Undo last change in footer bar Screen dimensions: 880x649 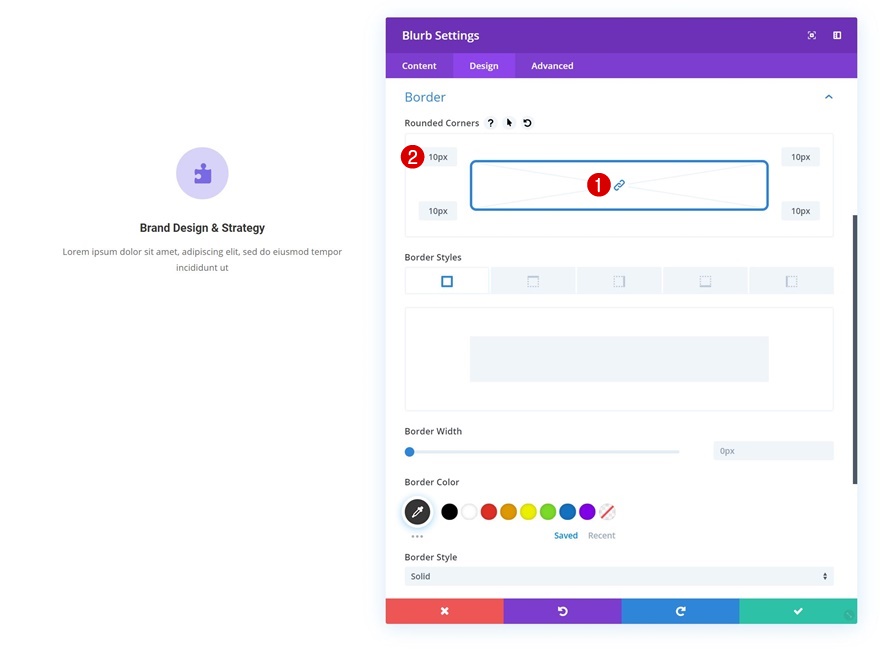pos(562,611)
